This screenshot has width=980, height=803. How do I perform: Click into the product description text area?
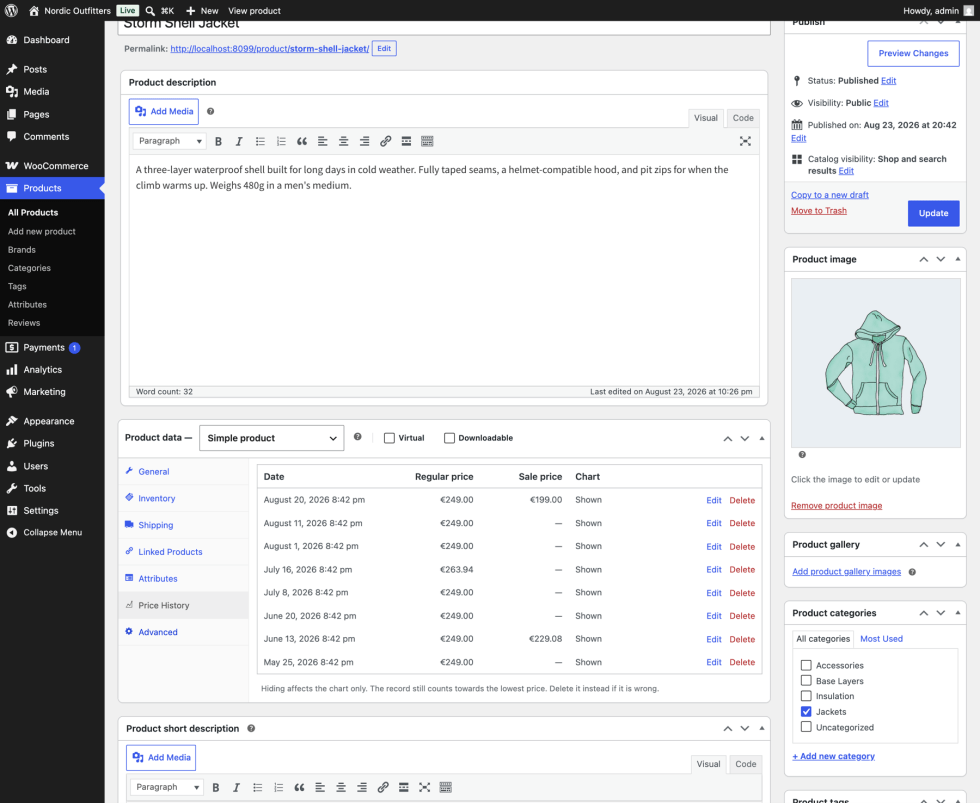tap(444, 270)
